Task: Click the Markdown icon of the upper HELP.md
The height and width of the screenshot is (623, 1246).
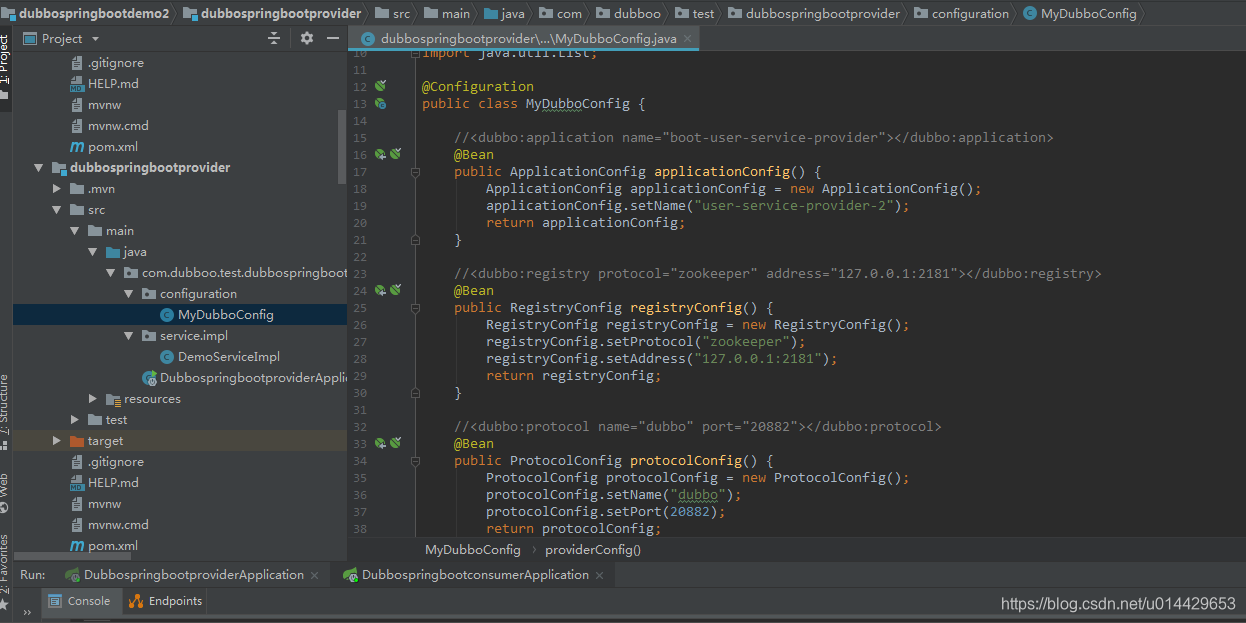Action: (77, 84)
